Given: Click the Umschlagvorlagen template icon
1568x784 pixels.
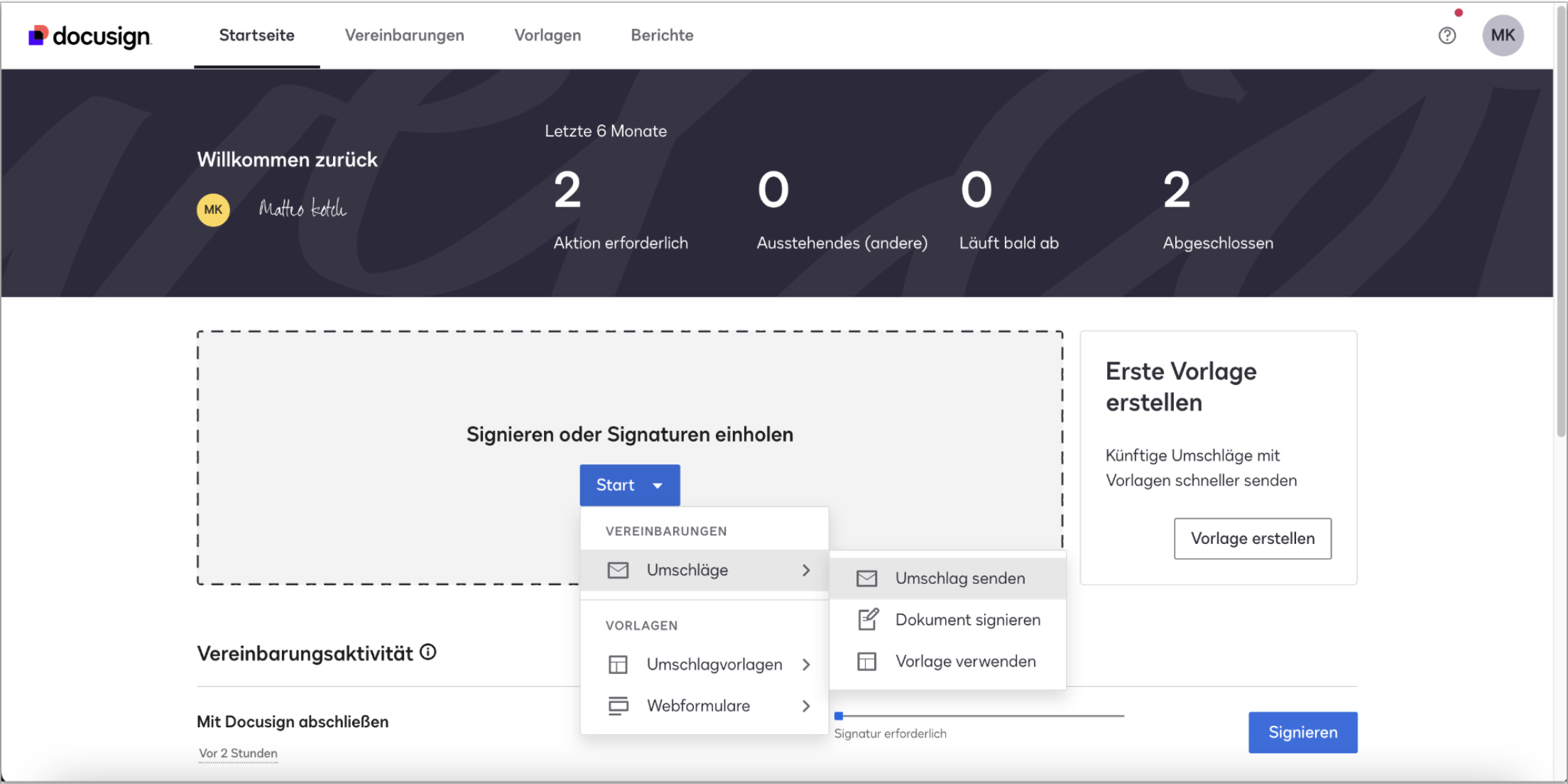Looking at the screenshot, I should click(x=618, y=665).
